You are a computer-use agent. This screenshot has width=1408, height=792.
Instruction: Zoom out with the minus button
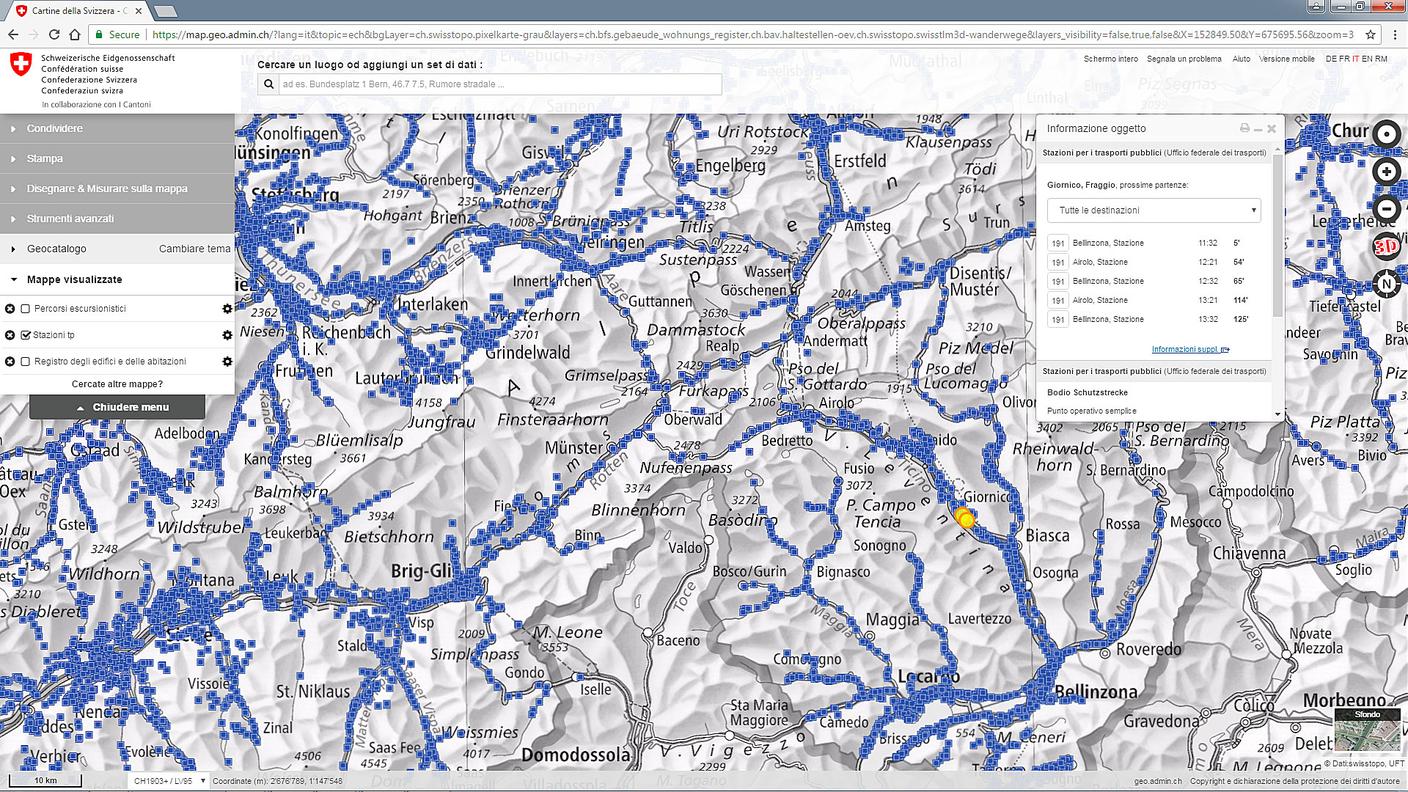1386,209
